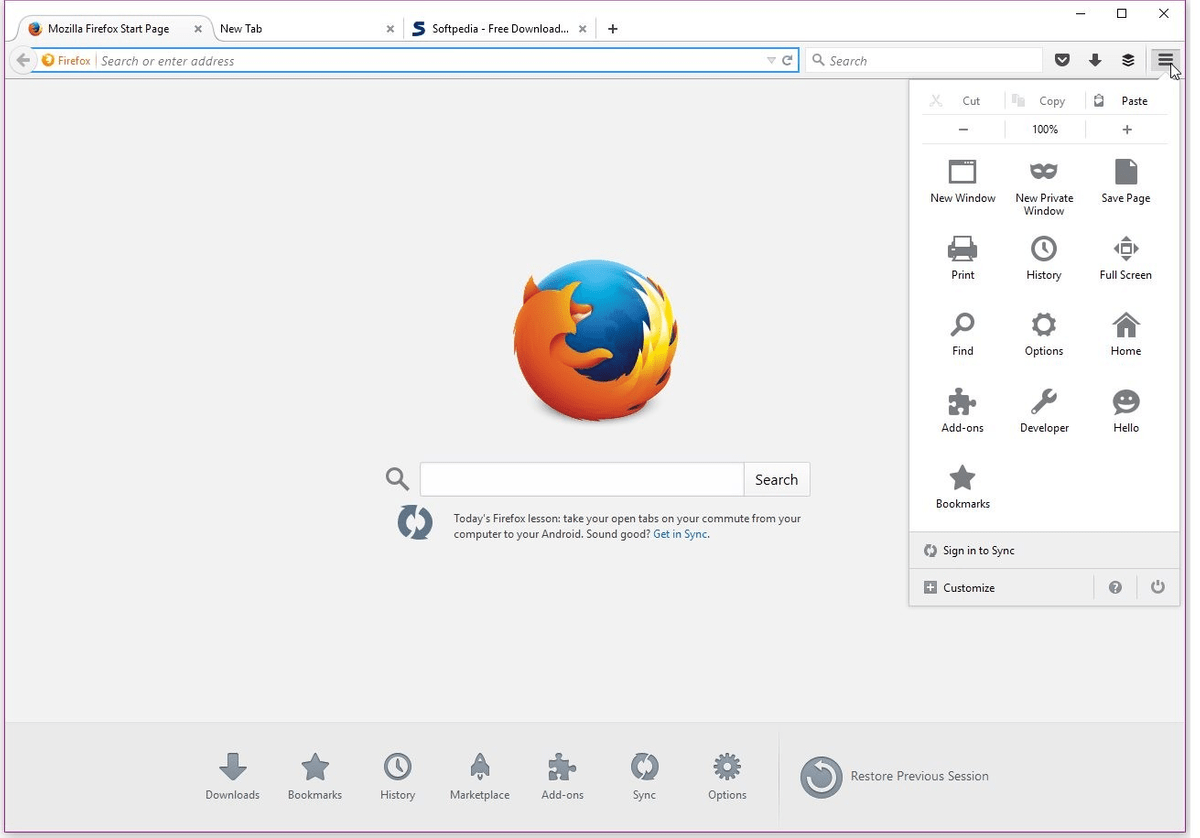Follow the Get in Sync link

pyautogui.click(x=680, y=534)
